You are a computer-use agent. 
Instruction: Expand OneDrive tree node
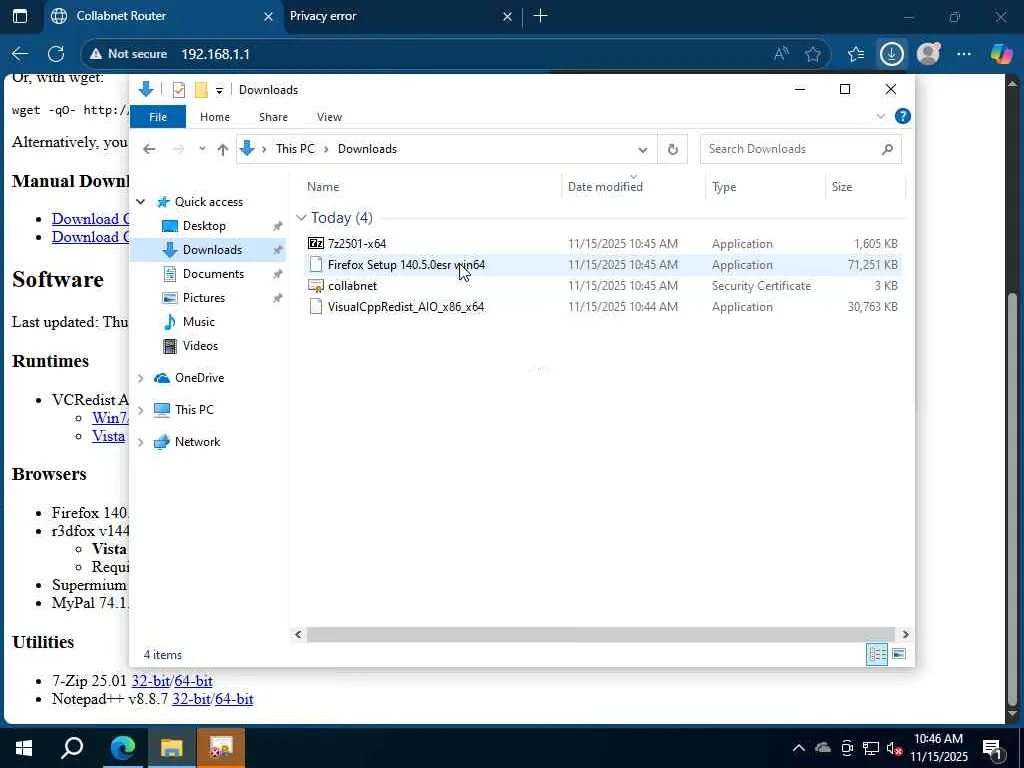[140, 378]
